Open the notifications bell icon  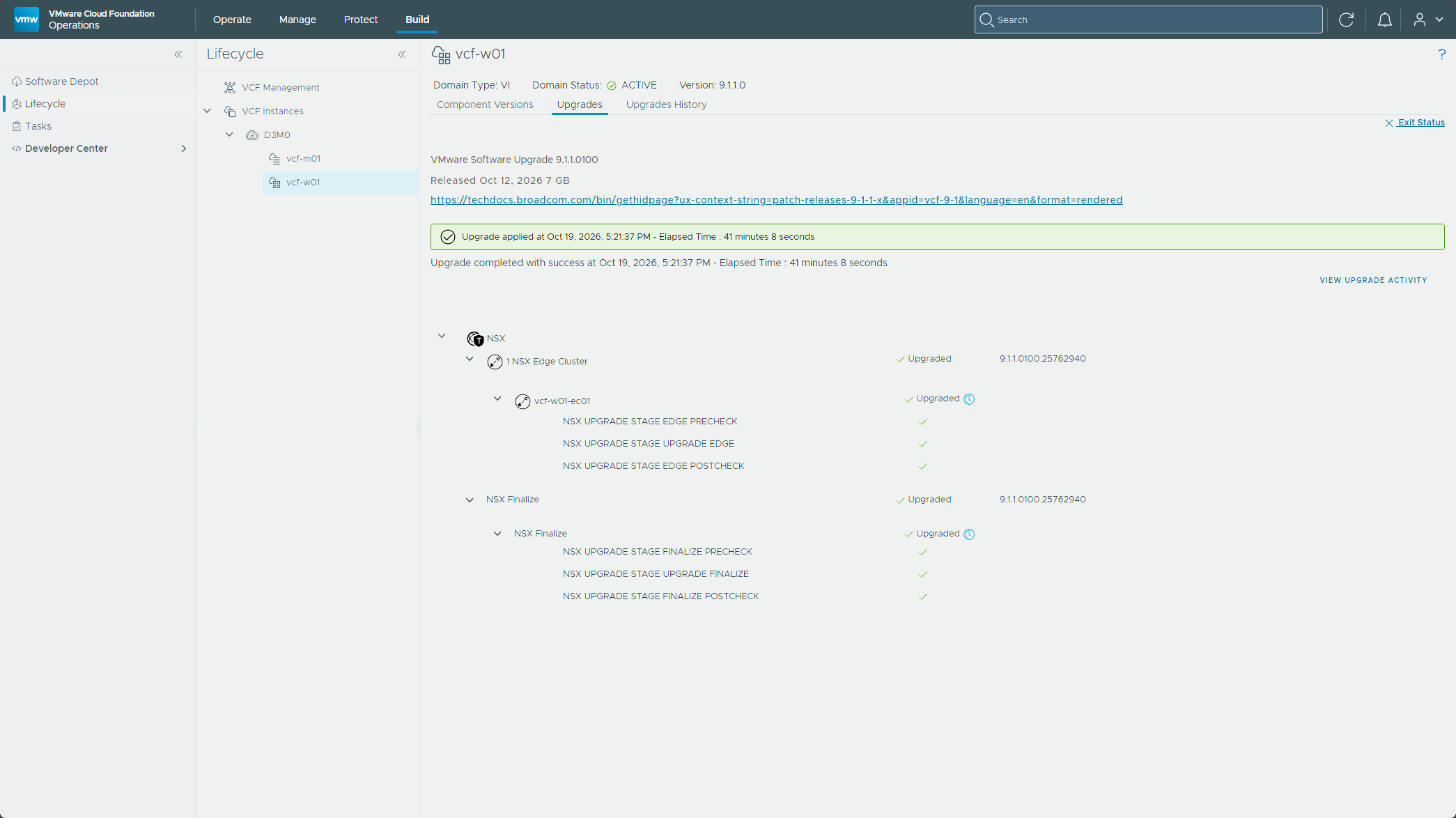click(1384, 20)
